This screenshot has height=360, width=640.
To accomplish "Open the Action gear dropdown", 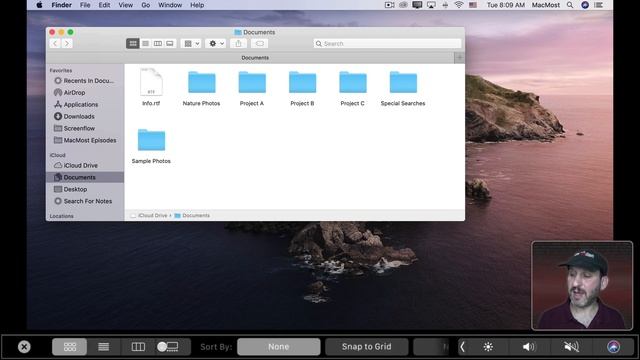I will point(216,43).
